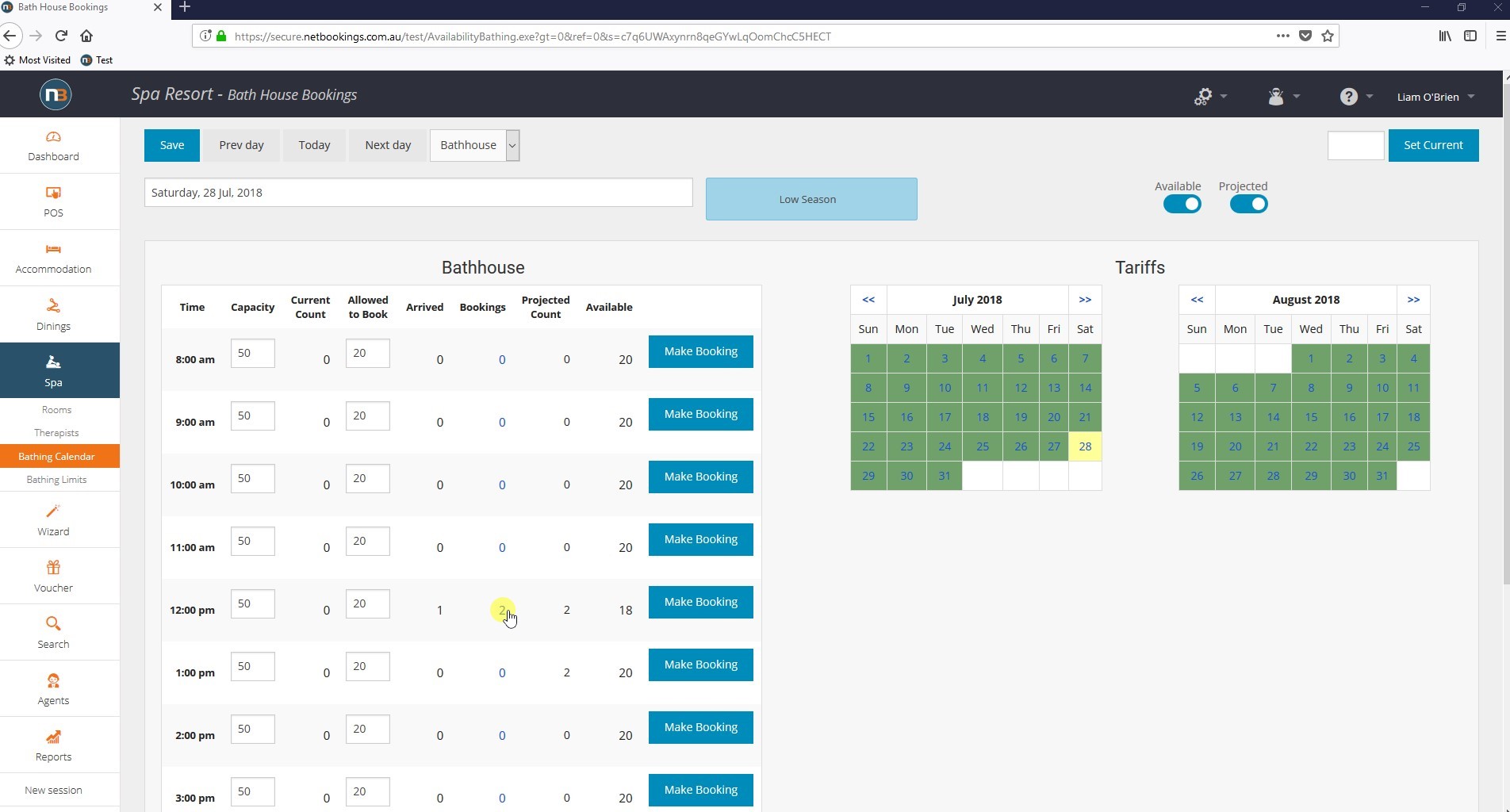Open the Rooms submenu item
1510x812 pixels.
pyautogui.click(x=56, y=410)
